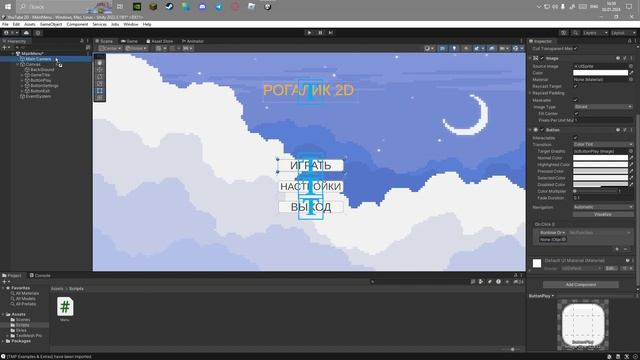Open the Window menu

click(131, 24)
